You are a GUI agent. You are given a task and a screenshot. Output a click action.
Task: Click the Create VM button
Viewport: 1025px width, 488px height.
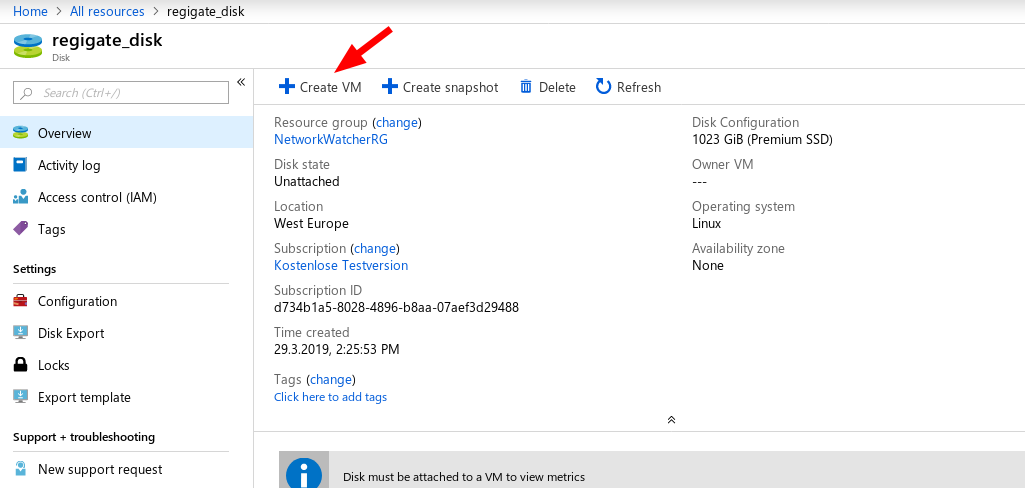tap(320, 87)
